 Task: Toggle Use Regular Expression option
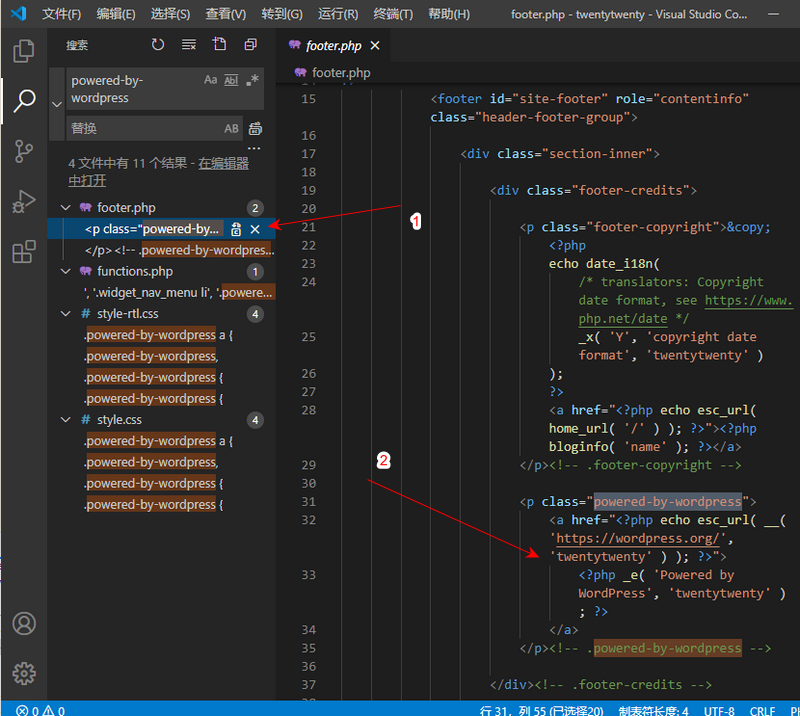coord(252,80)
